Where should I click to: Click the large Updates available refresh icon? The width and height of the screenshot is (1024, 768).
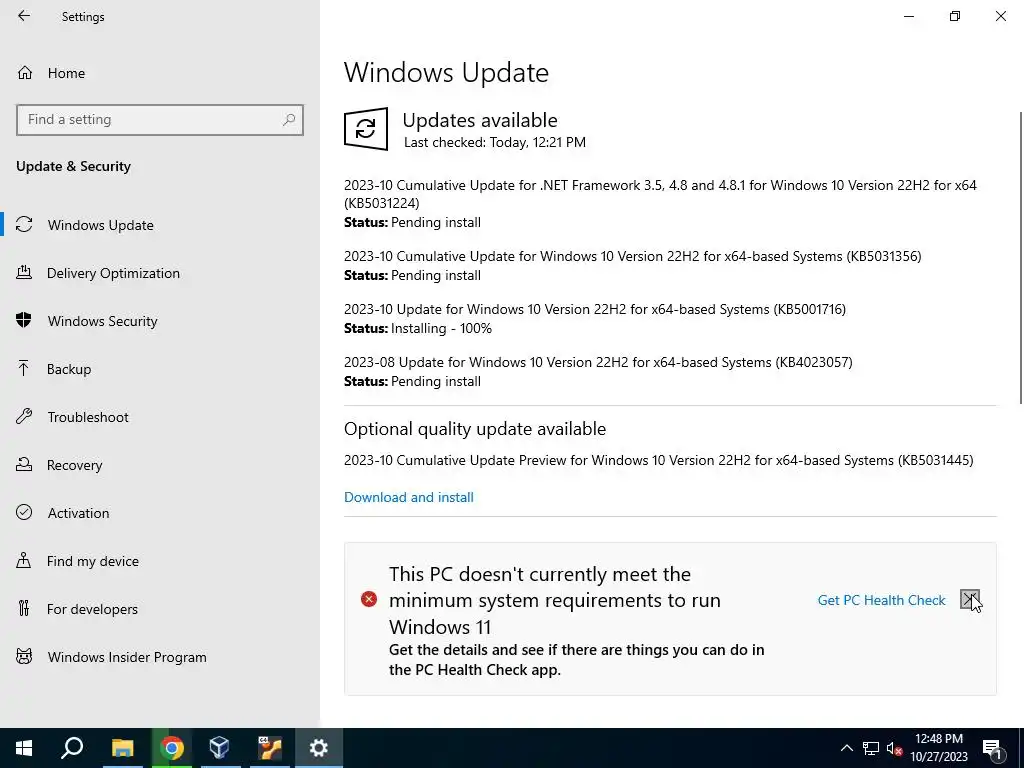[366, 129]
